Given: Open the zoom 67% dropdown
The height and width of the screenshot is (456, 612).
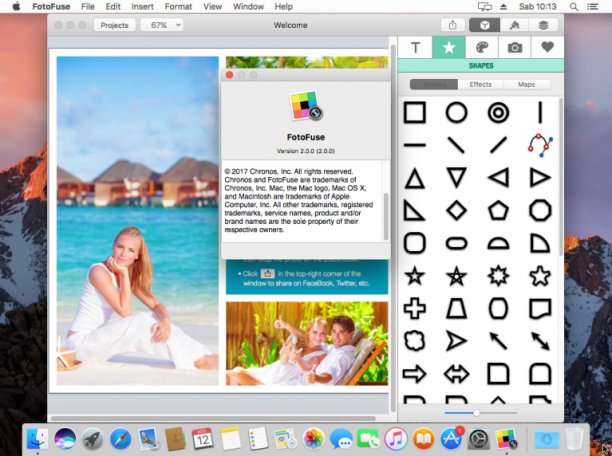Looking at the screenshot, I should (162, 25).
